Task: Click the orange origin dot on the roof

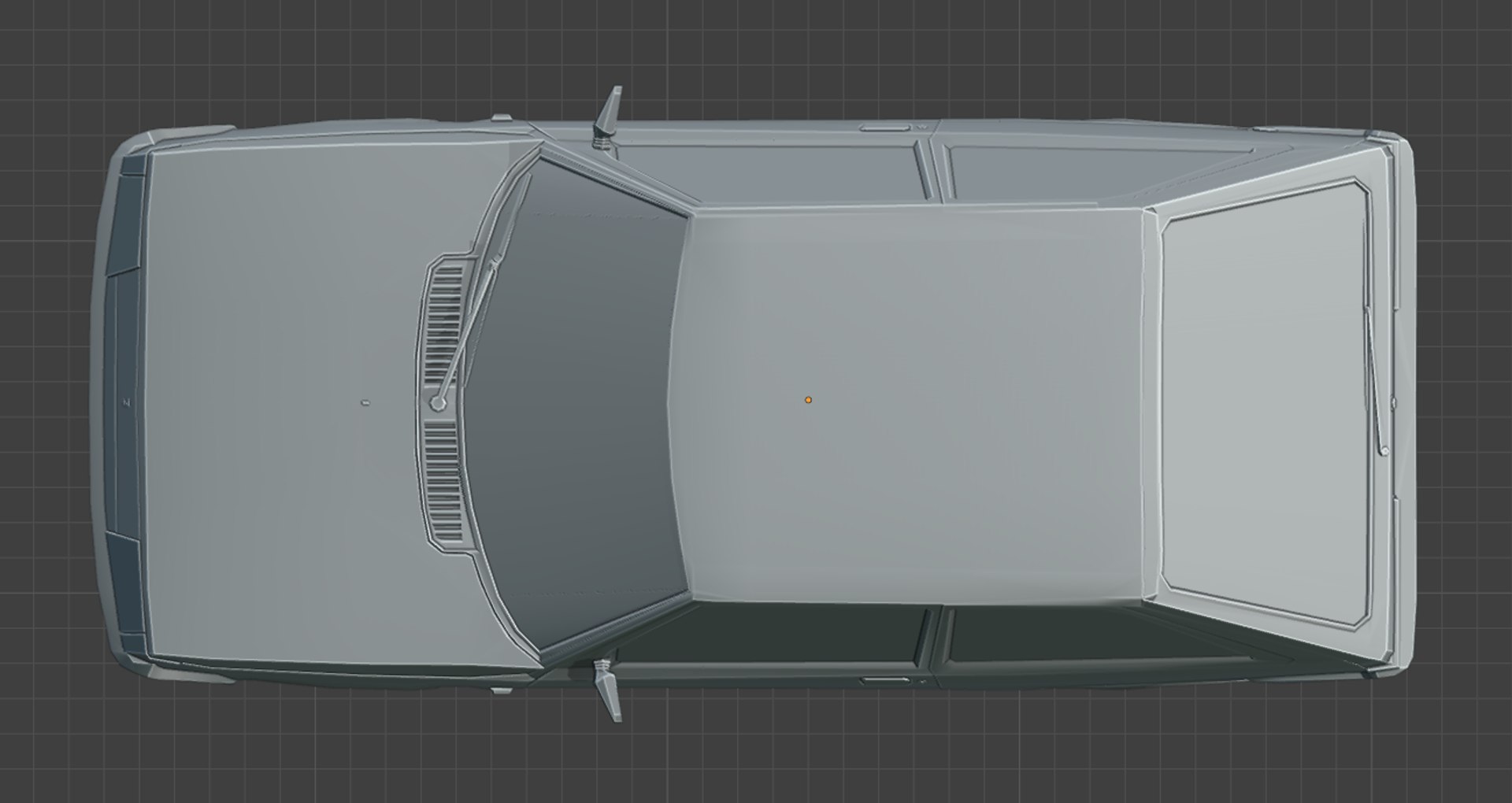Action: click(808, 400)
